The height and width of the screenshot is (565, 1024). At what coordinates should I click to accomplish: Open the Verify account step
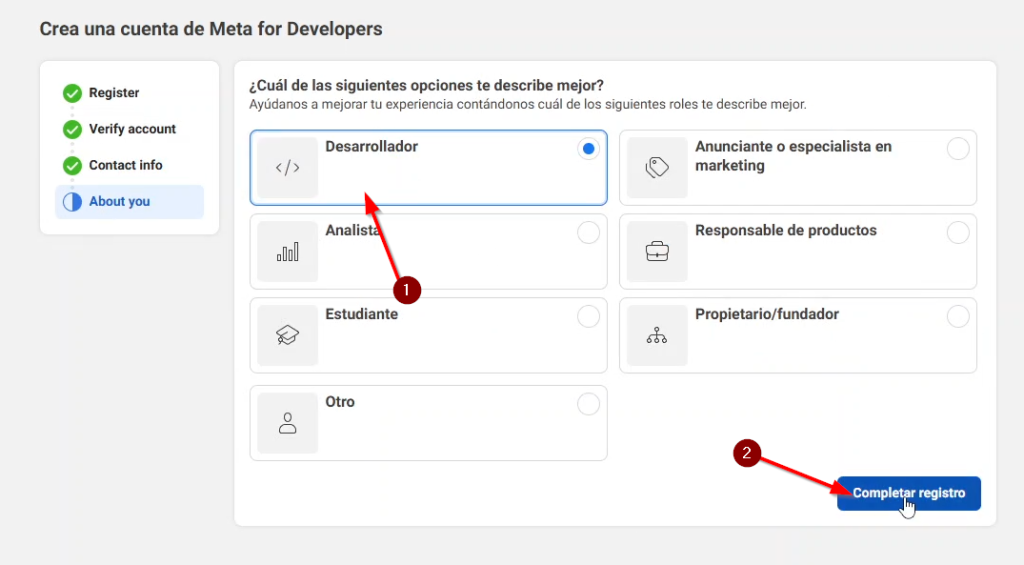pos(133,129)
